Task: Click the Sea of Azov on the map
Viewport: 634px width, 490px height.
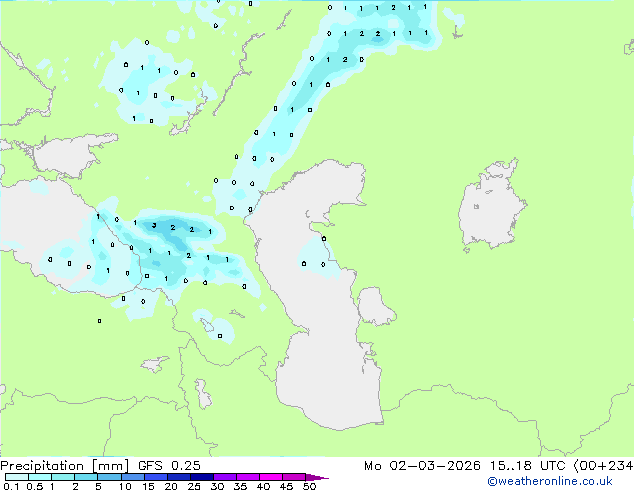Action: click(71, 155)
